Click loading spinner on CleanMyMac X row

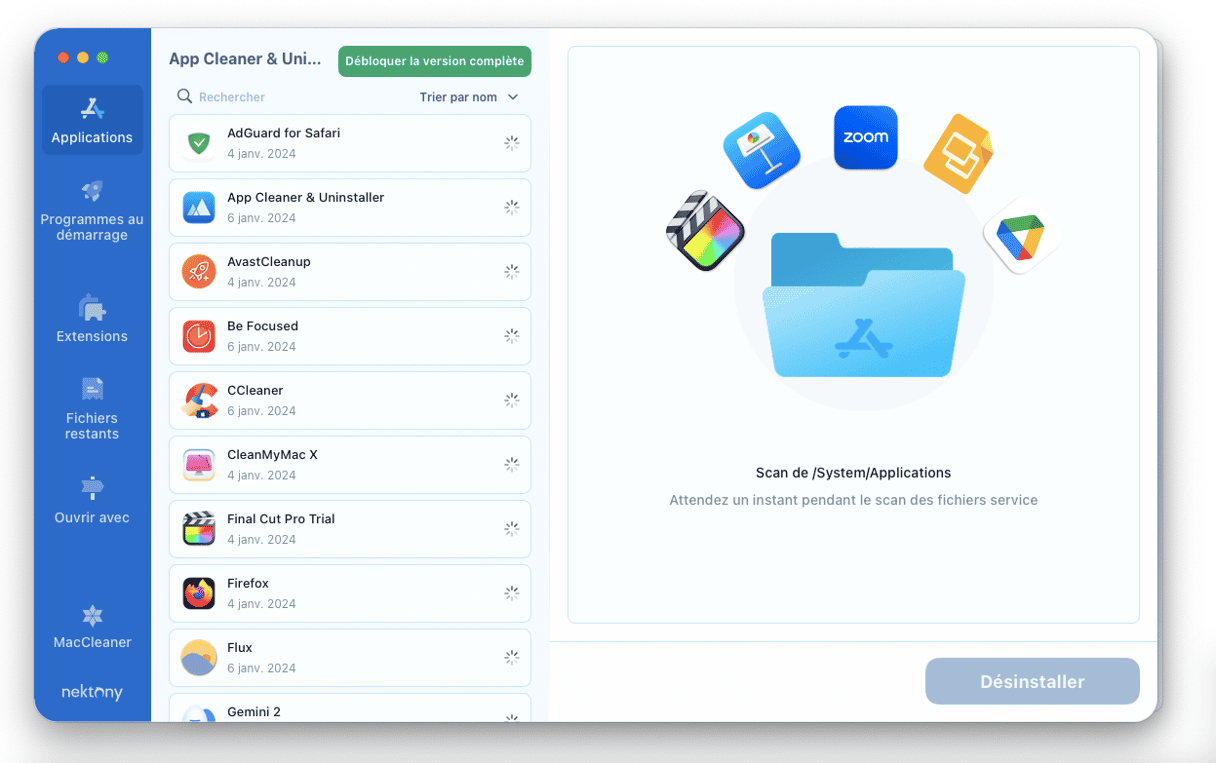point(511,464)
